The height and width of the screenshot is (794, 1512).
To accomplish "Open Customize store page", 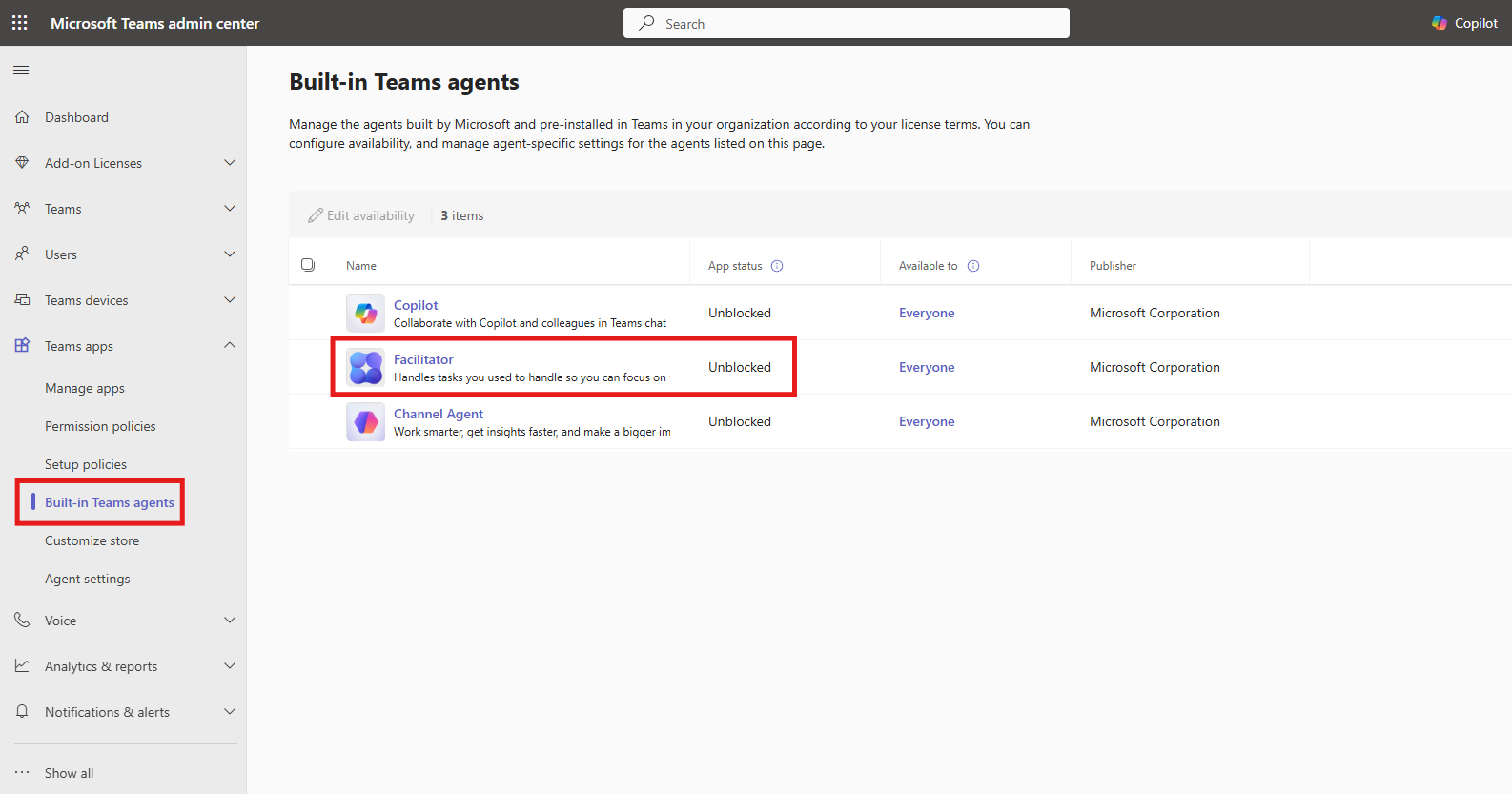I will coord(92,540).
